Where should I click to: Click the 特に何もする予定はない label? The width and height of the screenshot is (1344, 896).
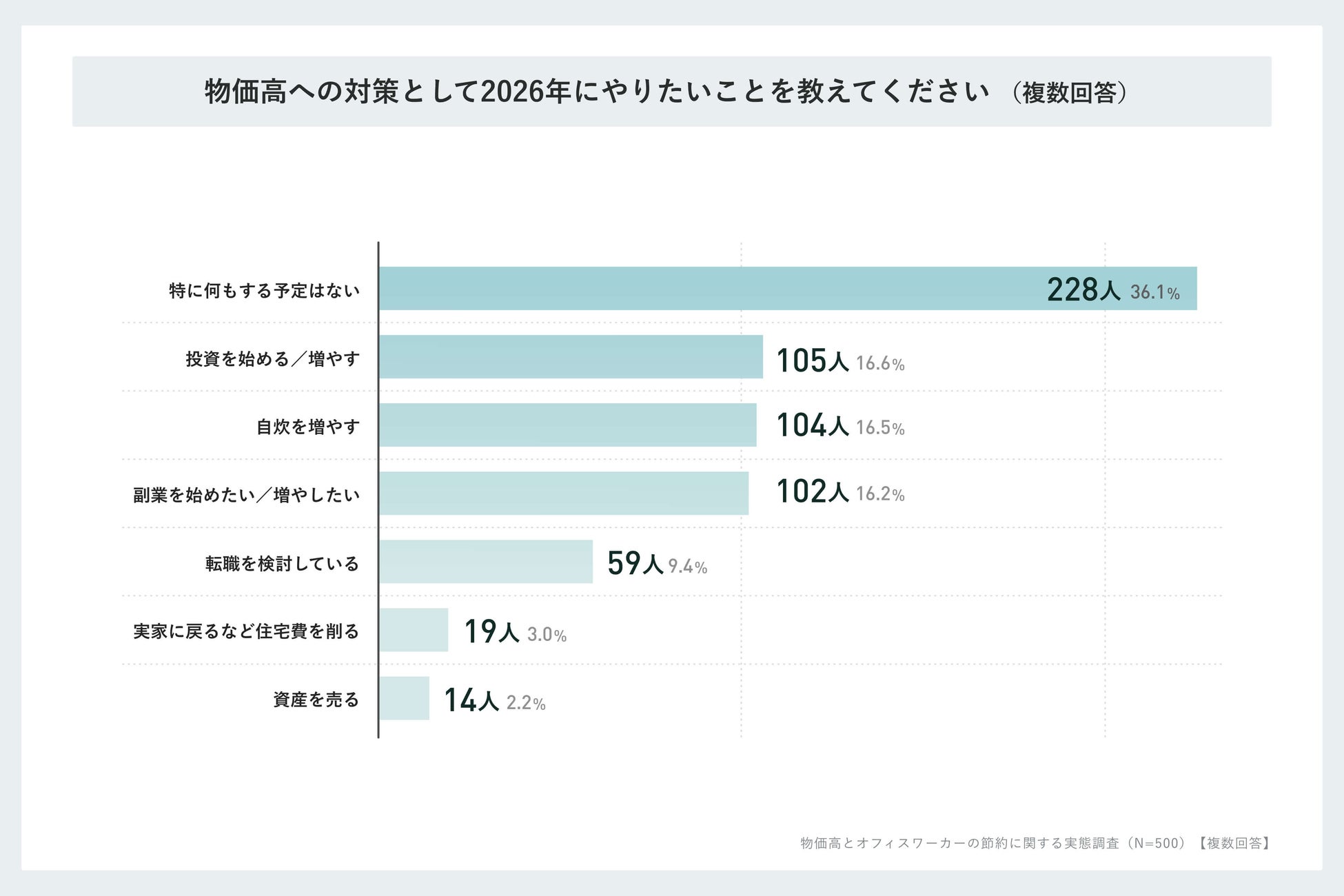265,290
